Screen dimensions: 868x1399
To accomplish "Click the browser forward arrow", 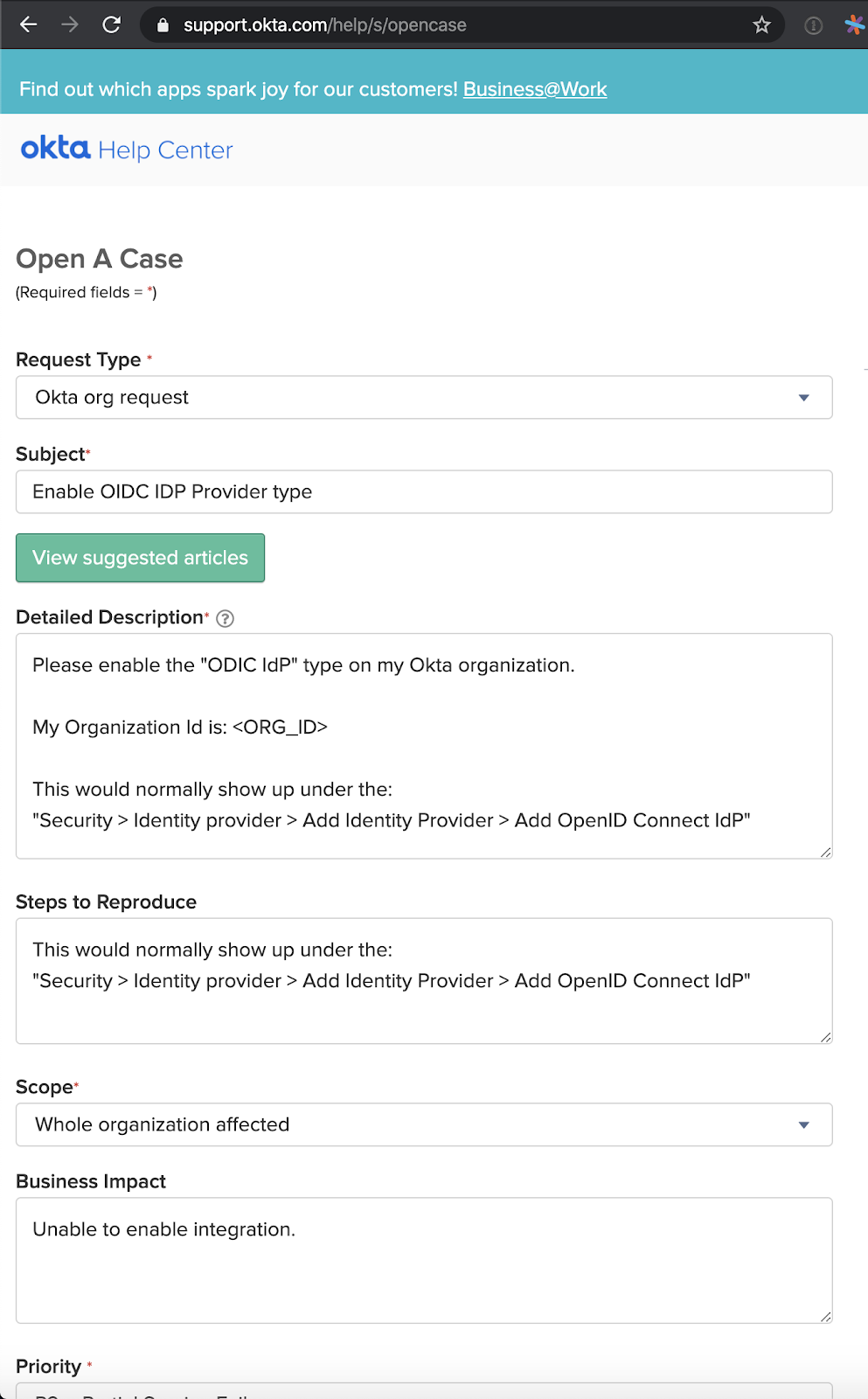I will 70,24.
